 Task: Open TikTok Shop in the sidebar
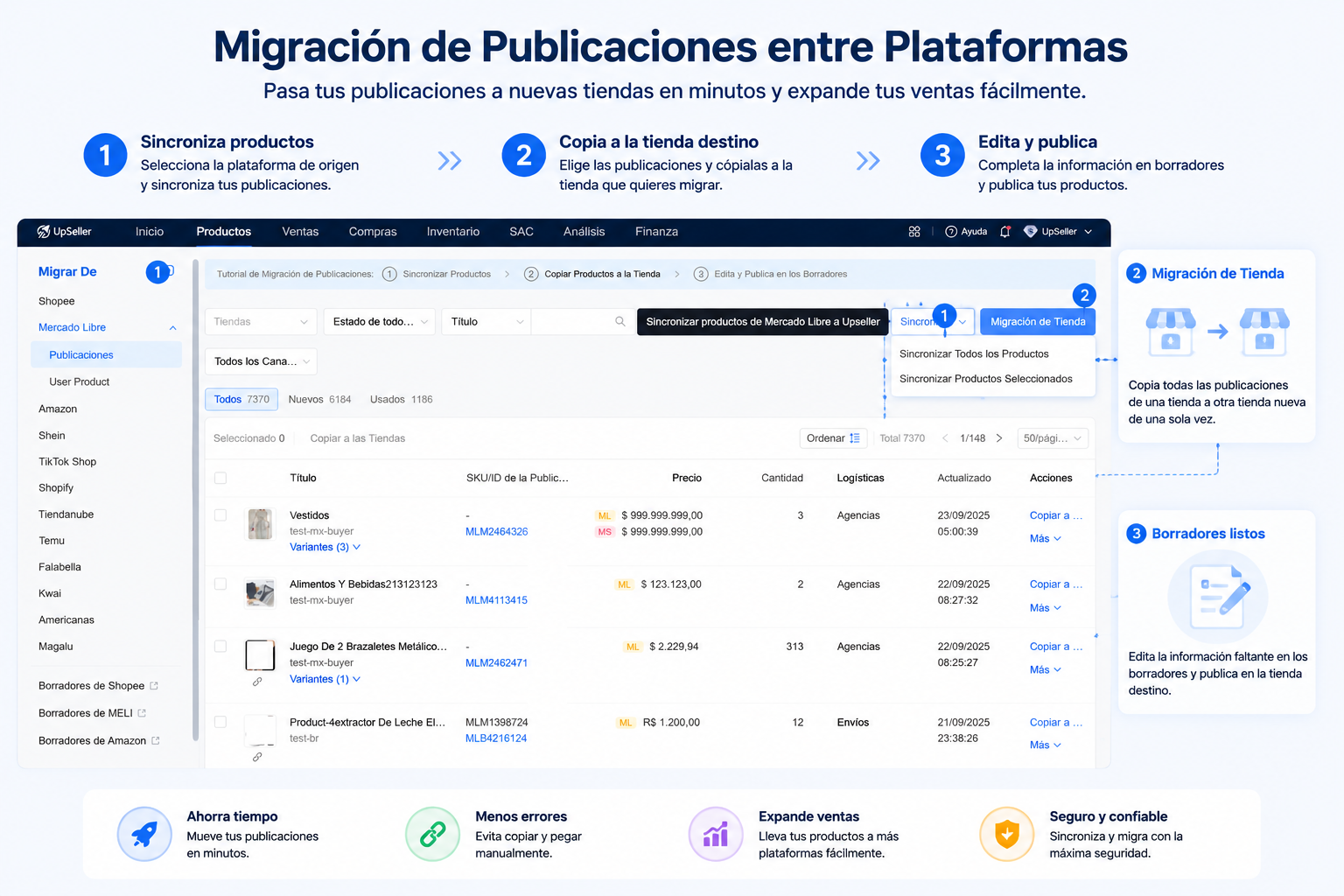(x=67, y=462)
